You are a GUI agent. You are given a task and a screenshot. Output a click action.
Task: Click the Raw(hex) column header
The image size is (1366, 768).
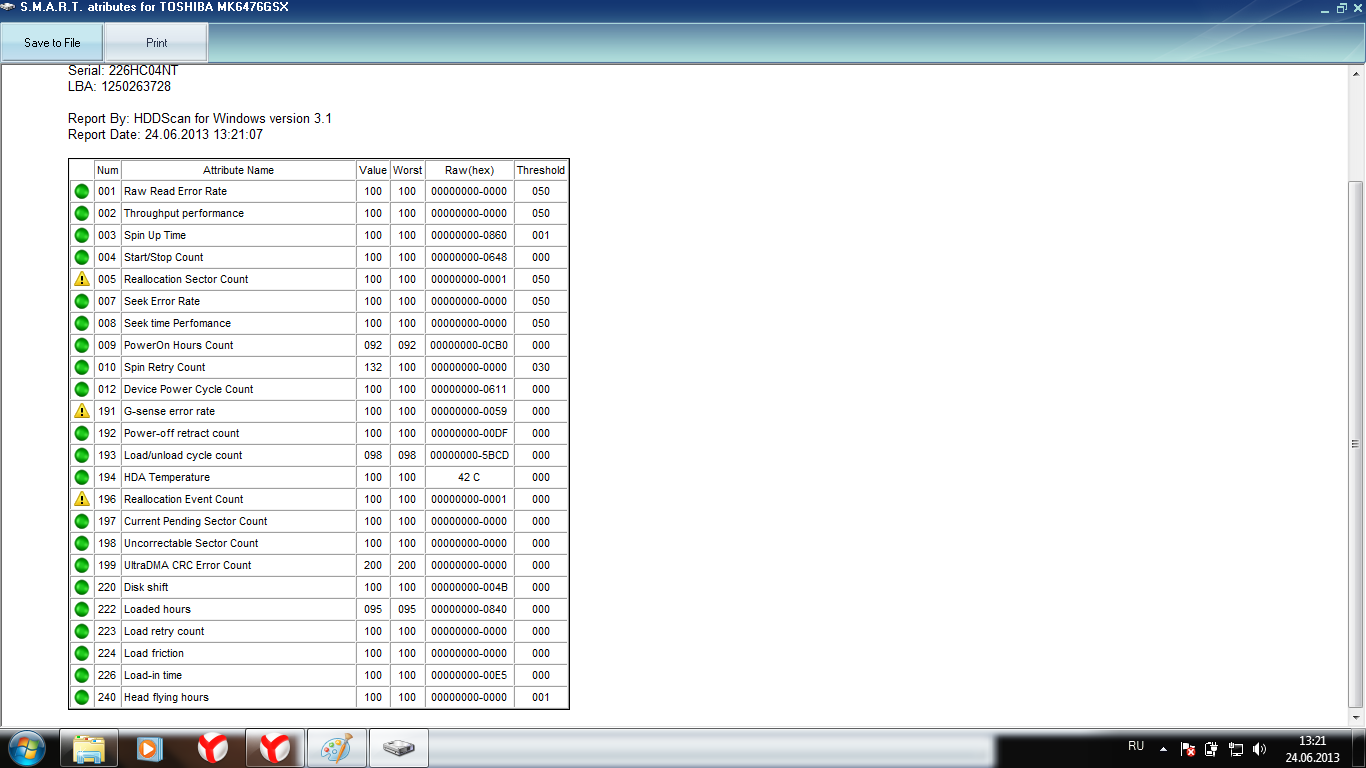470,170
